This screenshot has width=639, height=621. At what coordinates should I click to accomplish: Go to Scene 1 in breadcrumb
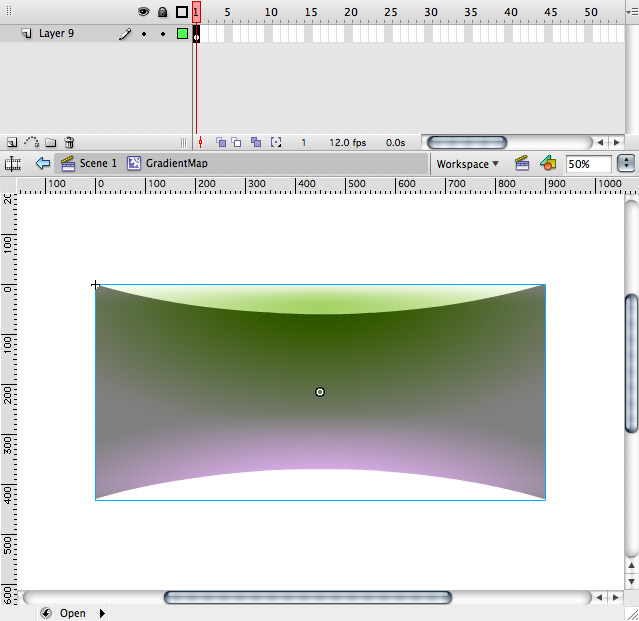click(98, 163)
